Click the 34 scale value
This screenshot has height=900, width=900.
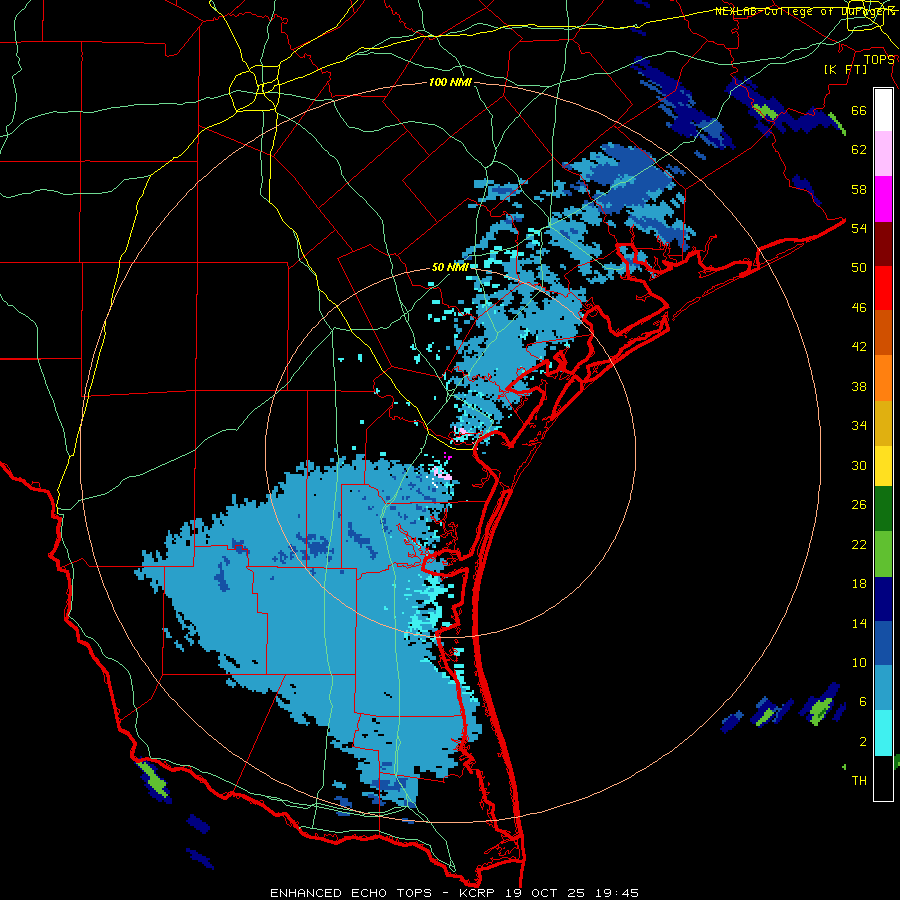coord(859,426)
